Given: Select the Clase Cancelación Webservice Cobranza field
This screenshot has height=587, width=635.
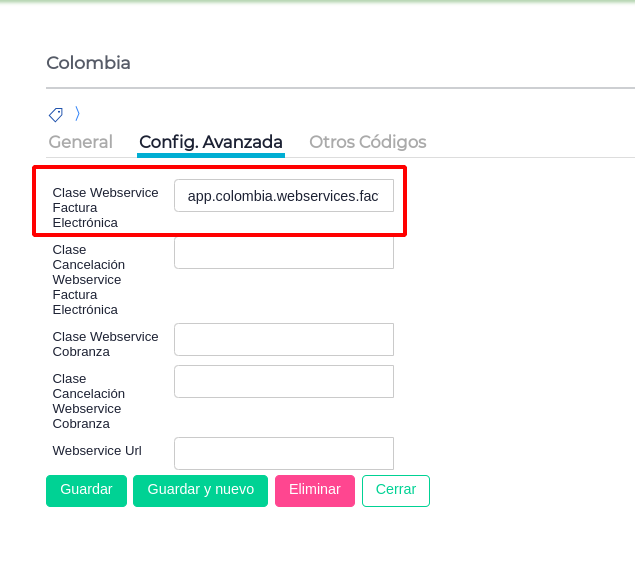Looking at the screenshot, I should pos(284,382).
